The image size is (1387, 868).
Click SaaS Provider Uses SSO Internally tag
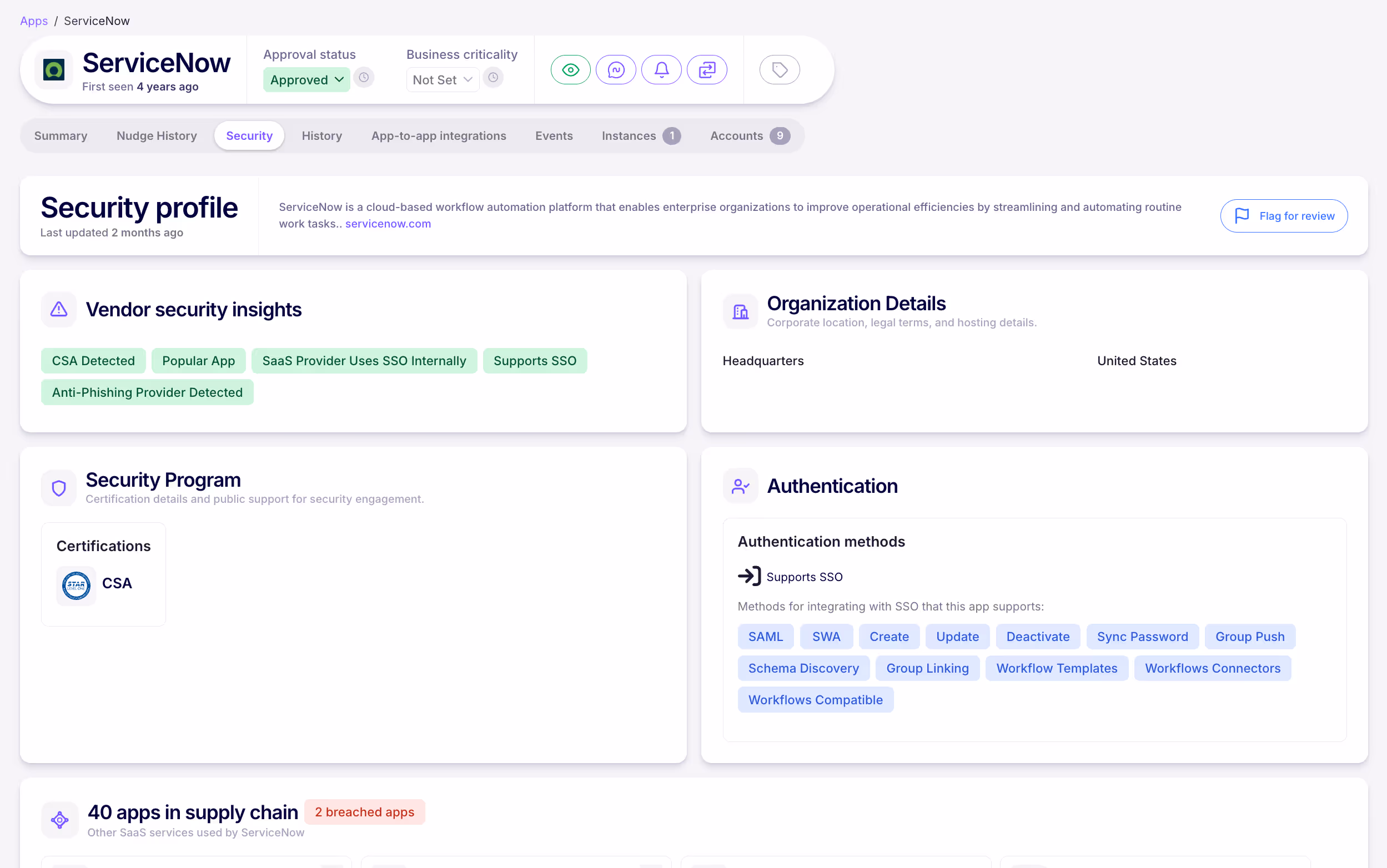pyautogui.click(x=364, y=361)
